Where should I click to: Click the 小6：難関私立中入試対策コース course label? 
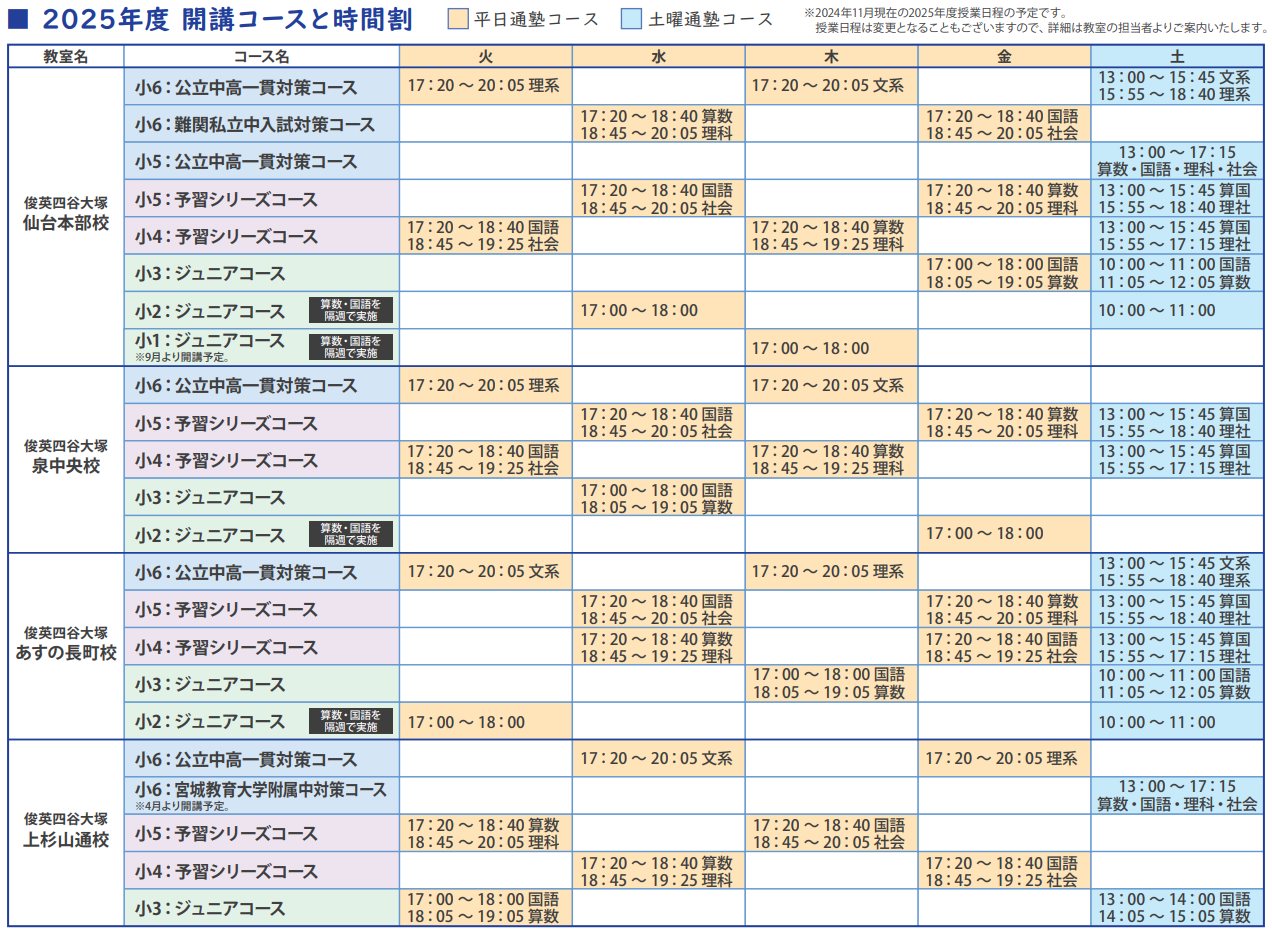255,124
